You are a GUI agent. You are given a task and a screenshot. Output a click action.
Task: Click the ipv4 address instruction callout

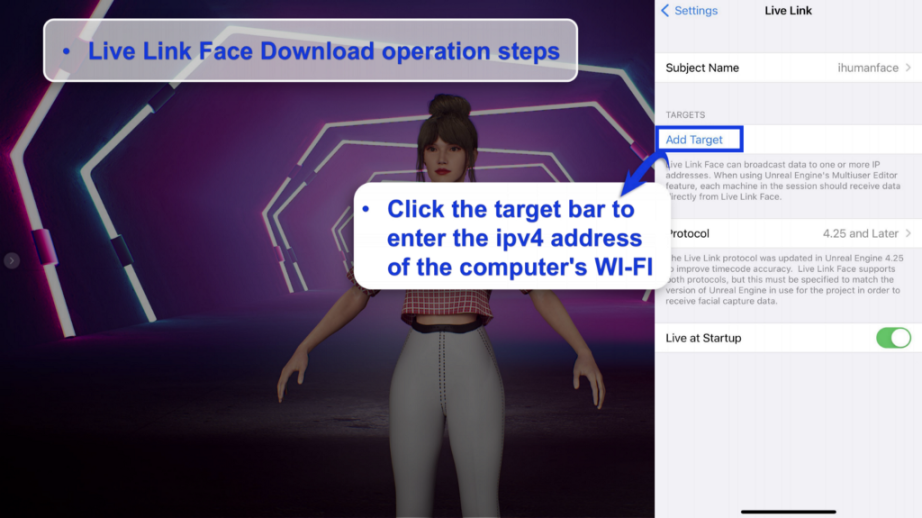pyautogui.click(x=510, y=238)
